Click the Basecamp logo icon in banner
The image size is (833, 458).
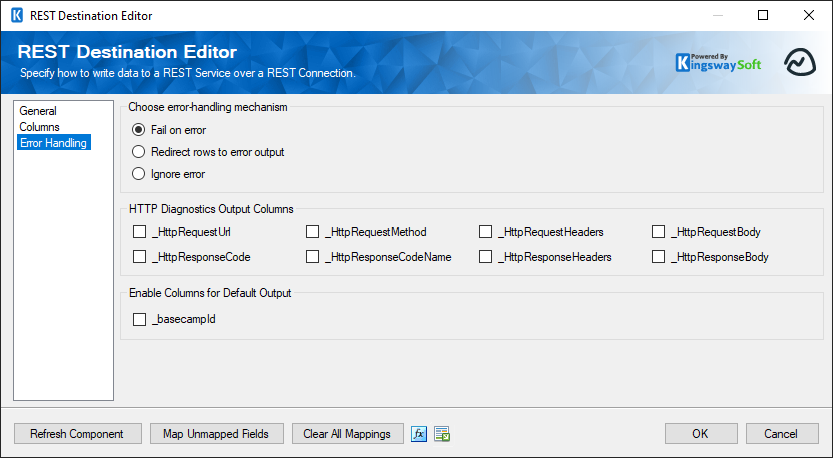[800, 62]
